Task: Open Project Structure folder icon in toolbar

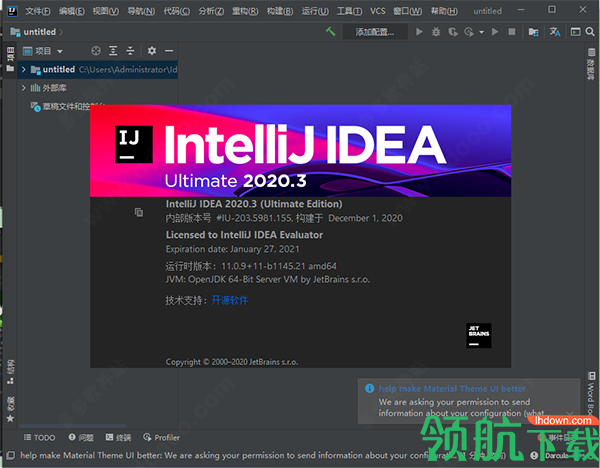Action: coord(533,32)
